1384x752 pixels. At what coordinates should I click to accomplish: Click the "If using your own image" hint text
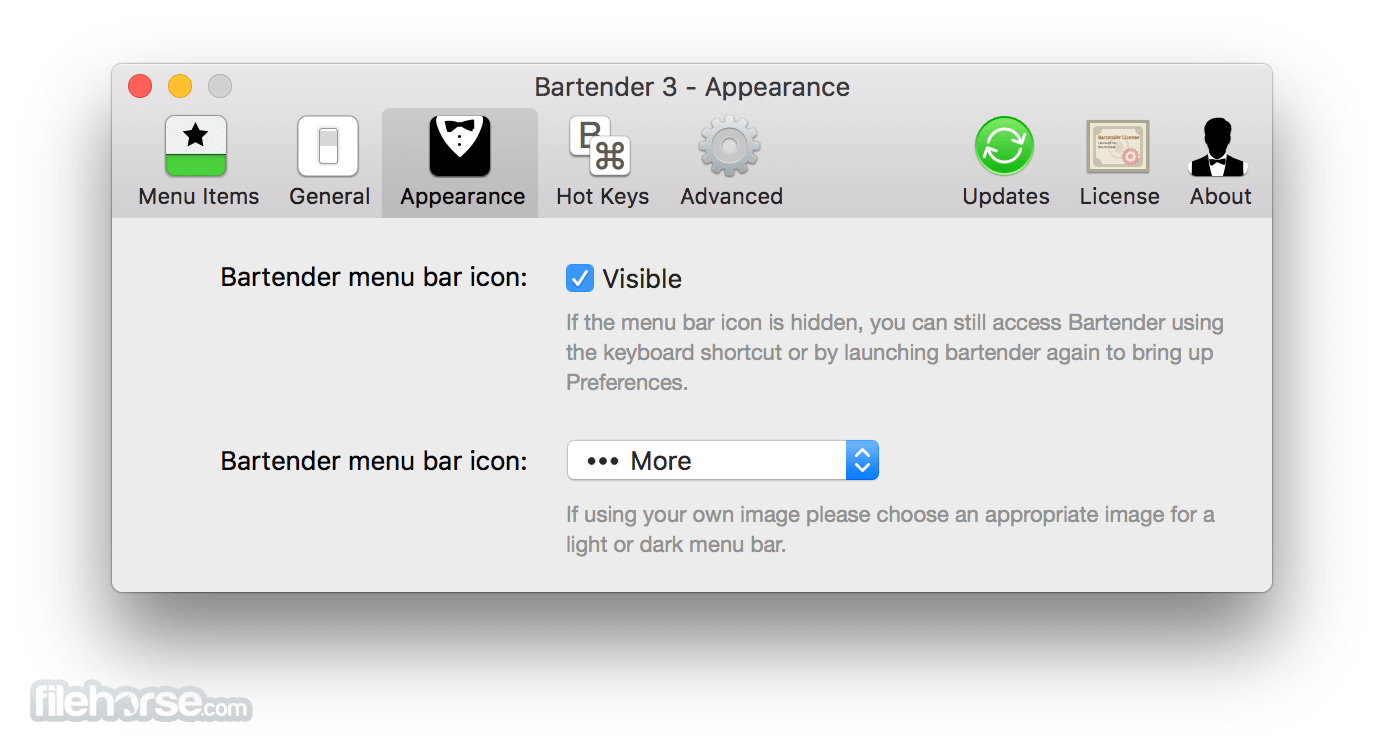890,530
